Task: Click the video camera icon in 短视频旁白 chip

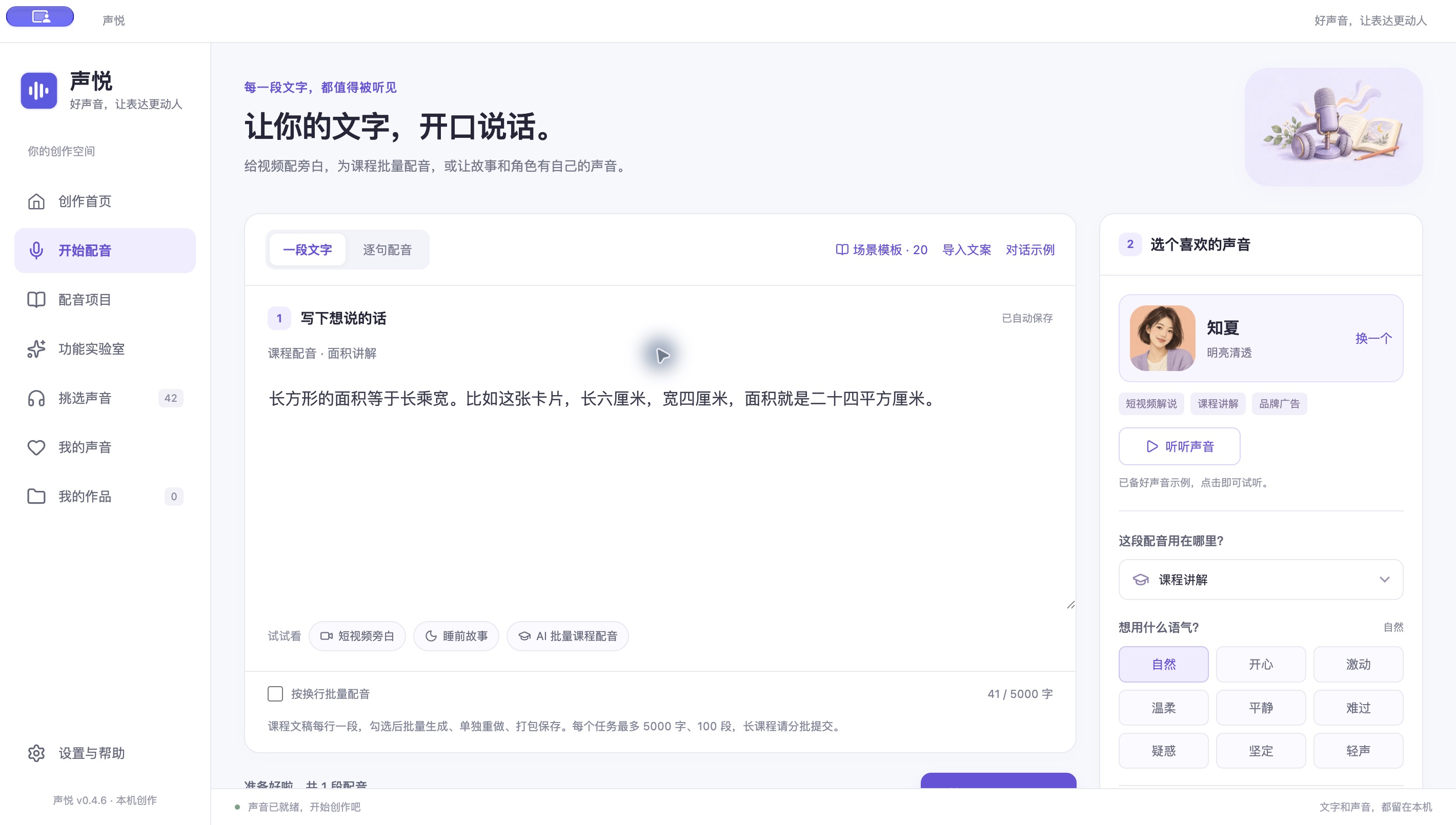Action: [x=327, y=636]
